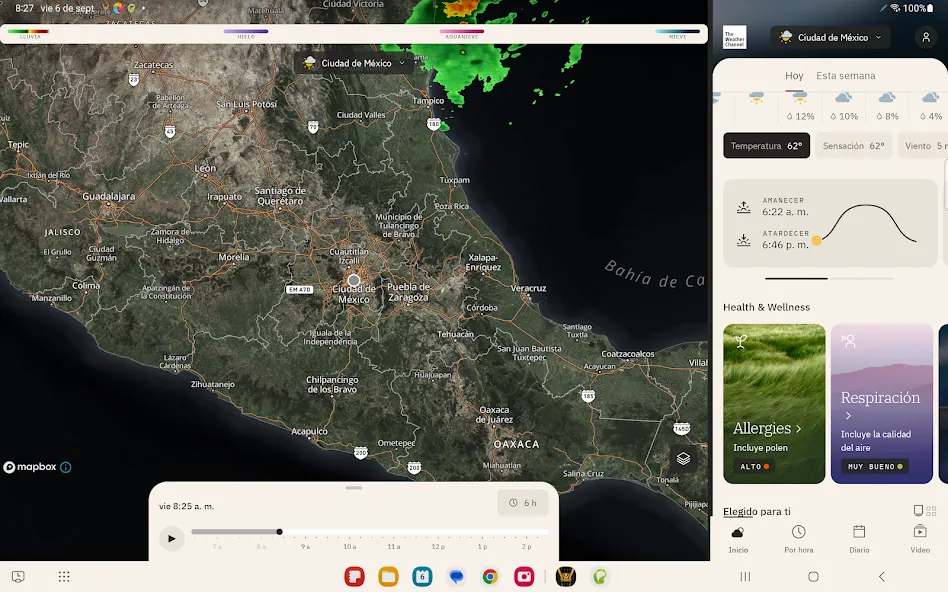This screenshot has width=948, height=592.
Task: Click the 8% precipitation hour forecast
Action: tap(887, 106)
